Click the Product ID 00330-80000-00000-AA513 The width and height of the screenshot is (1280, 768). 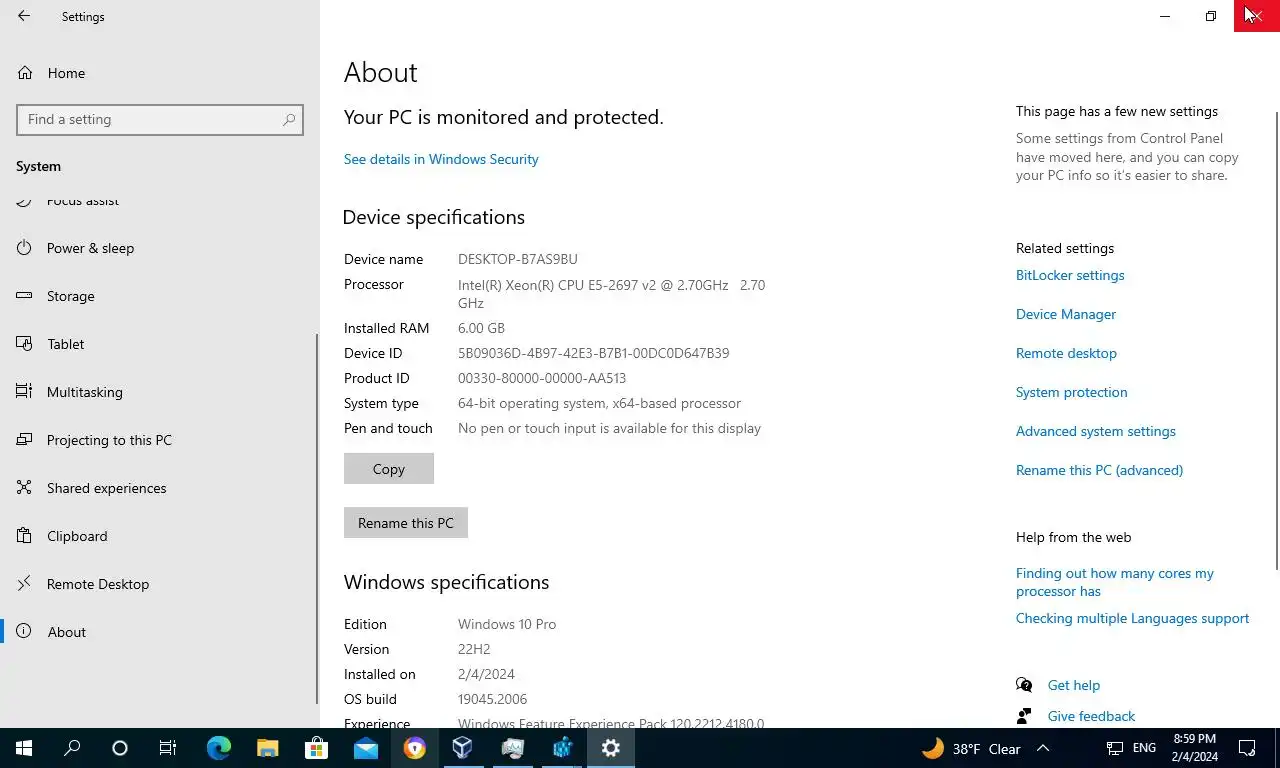click(x=542, y=378)
